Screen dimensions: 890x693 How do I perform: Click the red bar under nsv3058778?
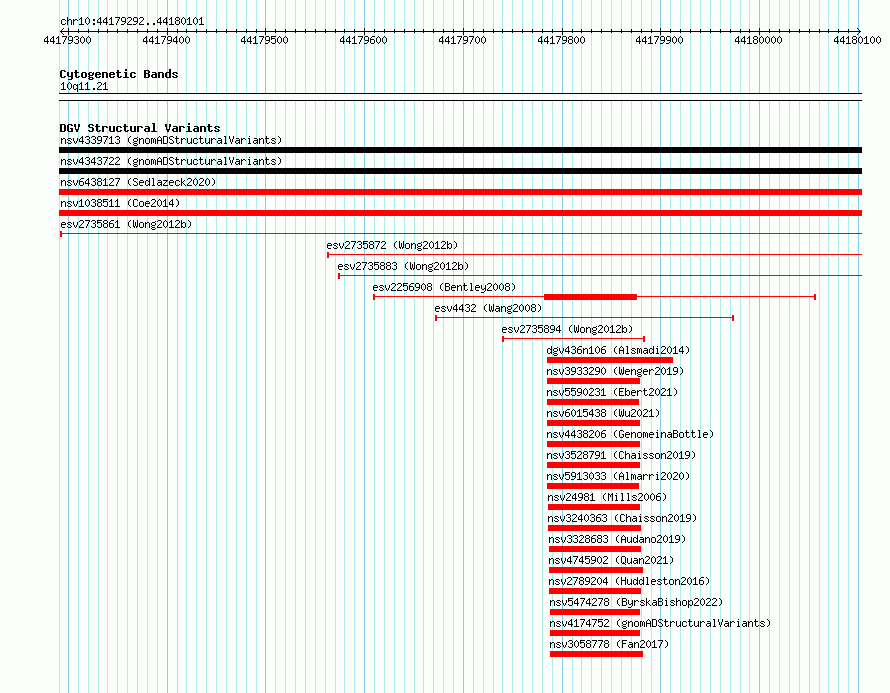tap(597, 654)
